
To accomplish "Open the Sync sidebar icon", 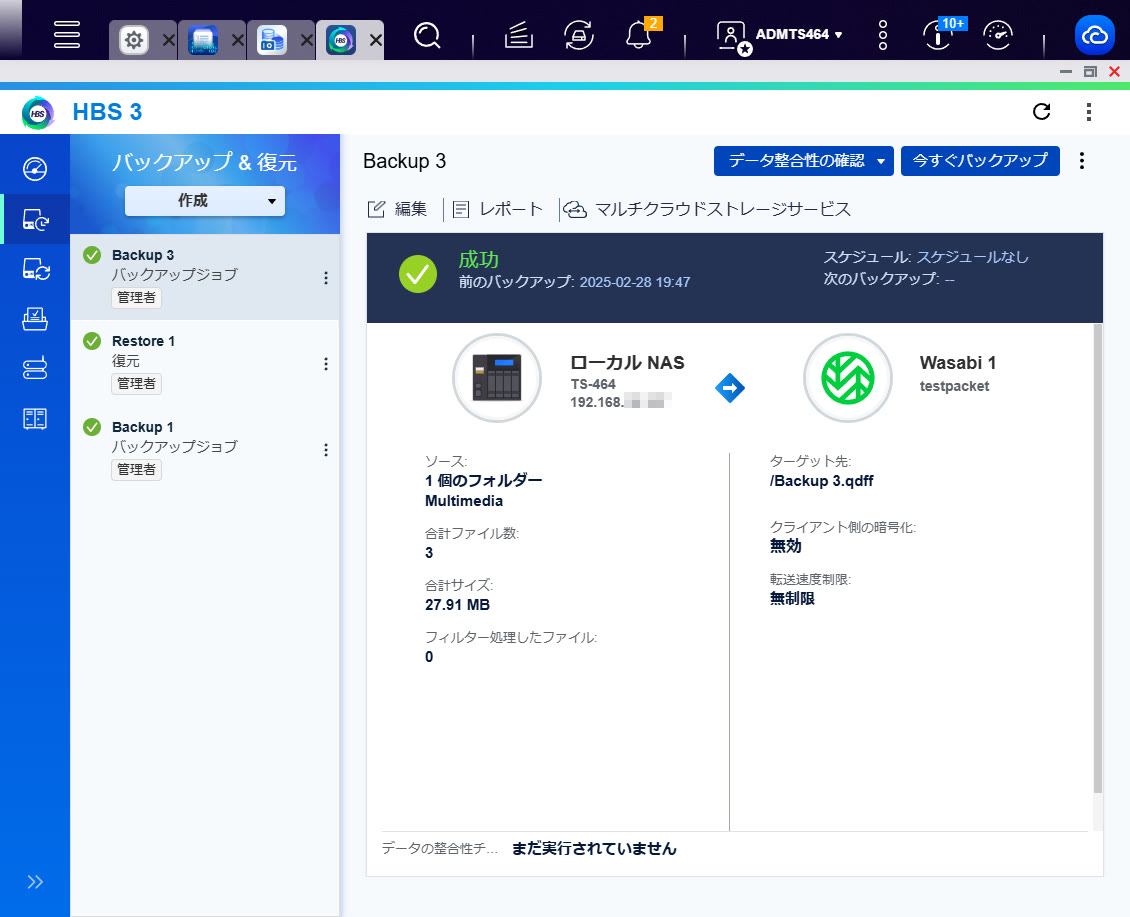I will 35,269.
